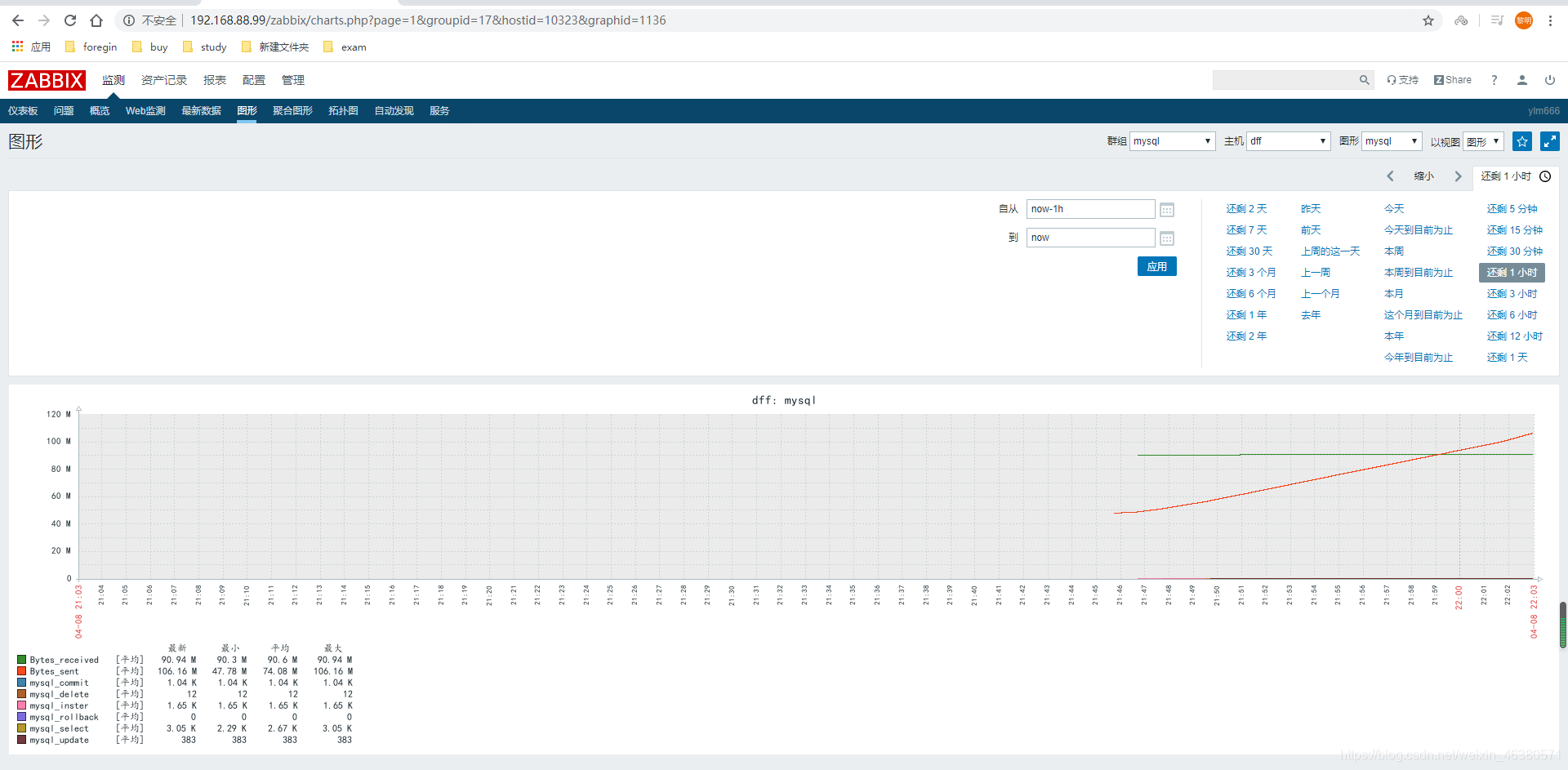
Task: Select Last 5 minutes time range
Action: (x=1512, y=209)
